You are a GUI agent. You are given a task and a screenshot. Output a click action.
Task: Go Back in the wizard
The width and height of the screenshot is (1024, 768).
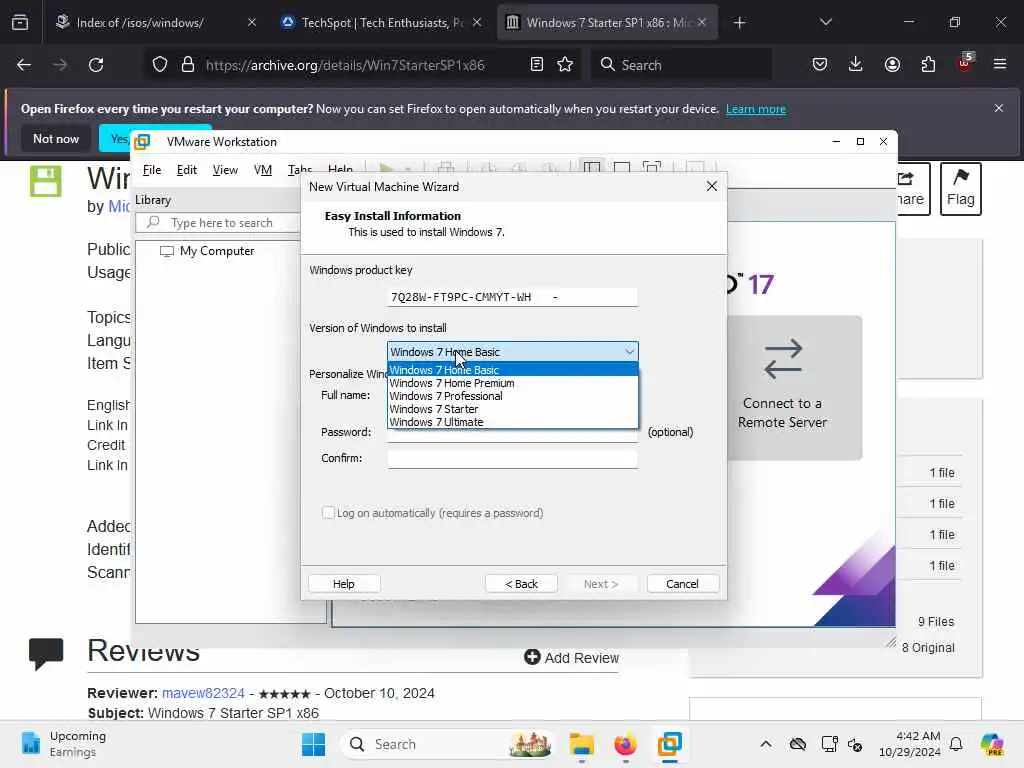point(521,584)
